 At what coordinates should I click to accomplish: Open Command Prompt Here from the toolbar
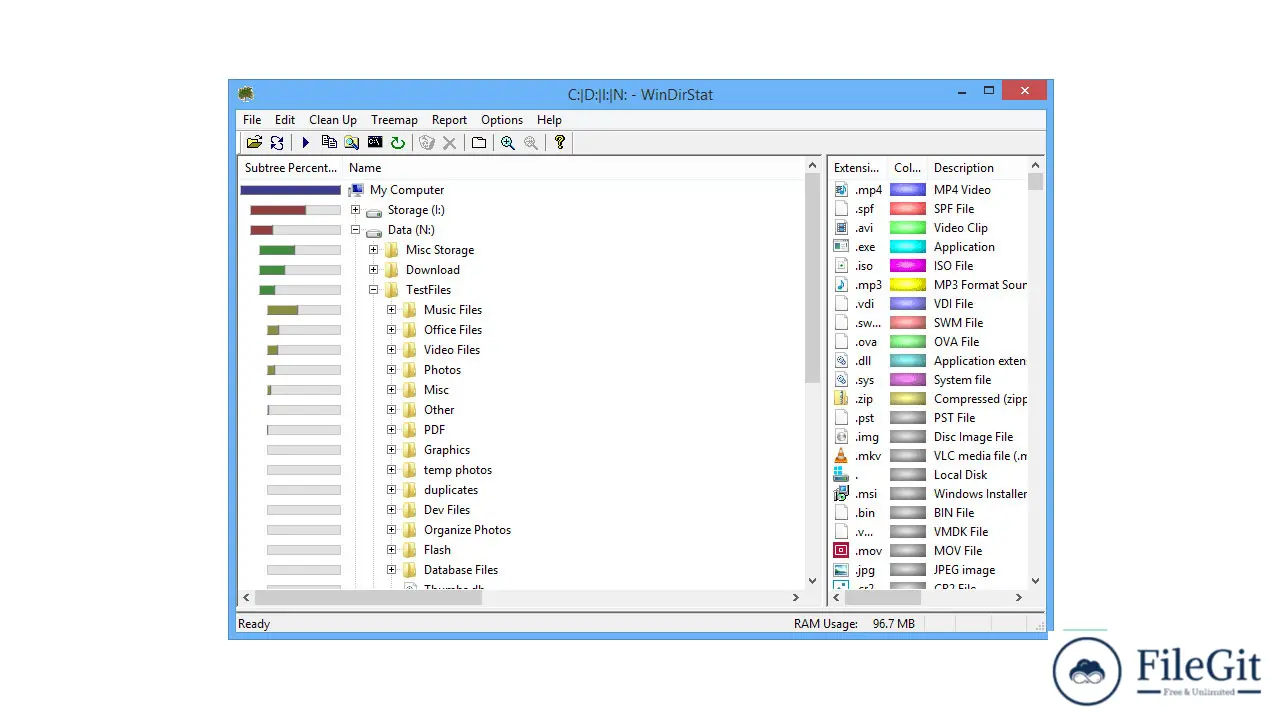click(x=374, y=143)
